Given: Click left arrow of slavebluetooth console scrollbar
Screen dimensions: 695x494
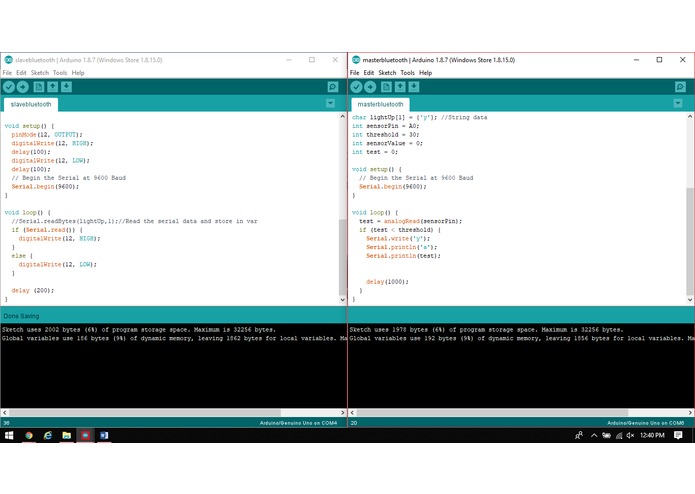Looking at the screenshot, I should pyautogui.click(x=4, y=412).
